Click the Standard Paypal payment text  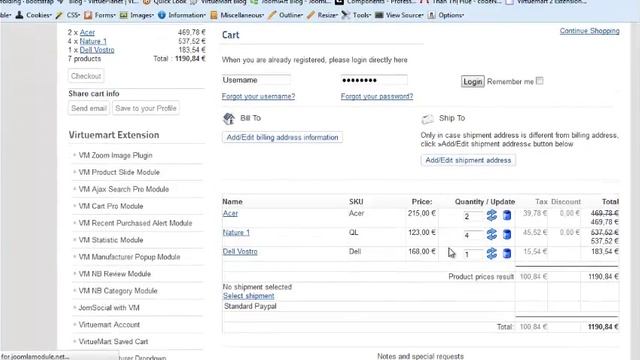250,306
